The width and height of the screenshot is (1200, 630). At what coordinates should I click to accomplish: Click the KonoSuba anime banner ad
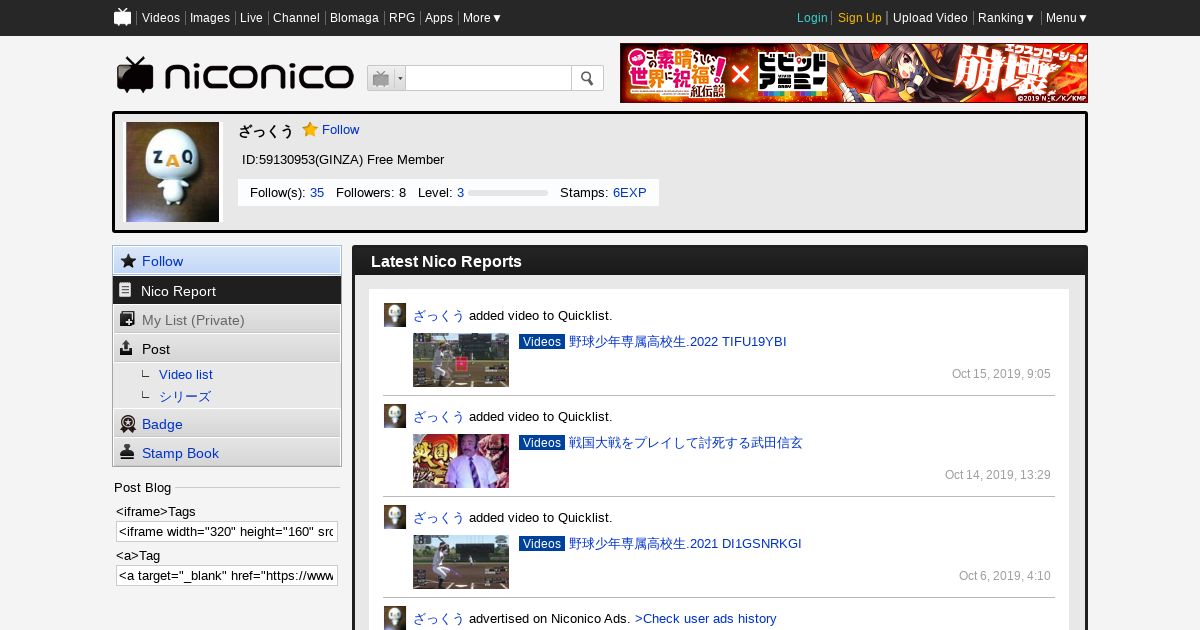(854, 73)
